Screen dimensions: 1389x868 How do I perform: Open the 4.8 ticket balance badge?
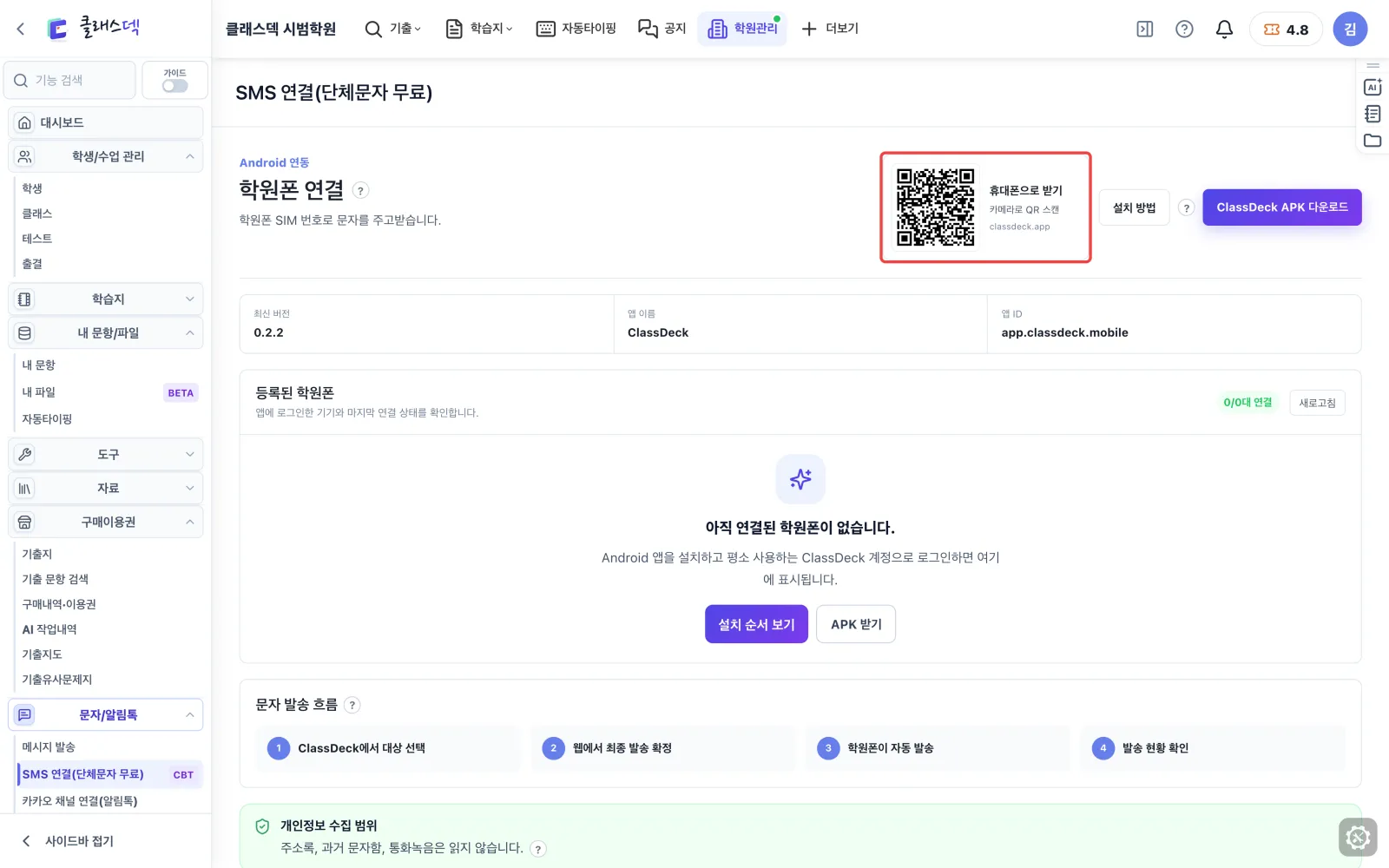point(1286,30)
